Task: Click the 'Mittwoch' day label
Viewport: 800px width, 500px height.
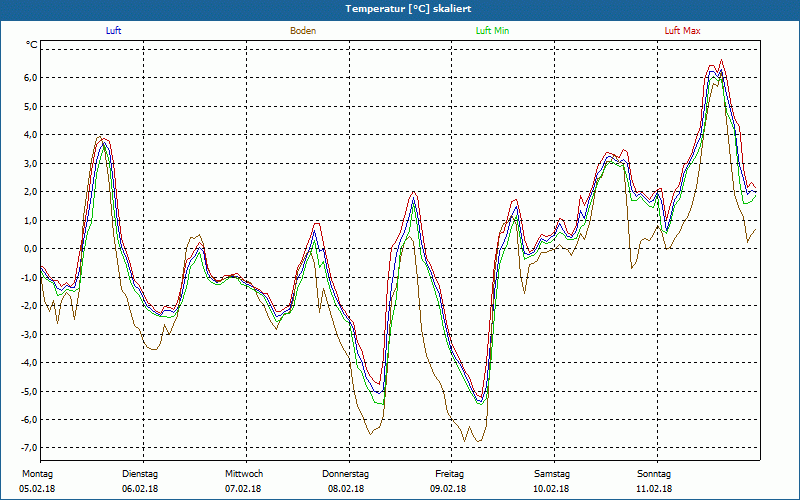Action: 244,474
